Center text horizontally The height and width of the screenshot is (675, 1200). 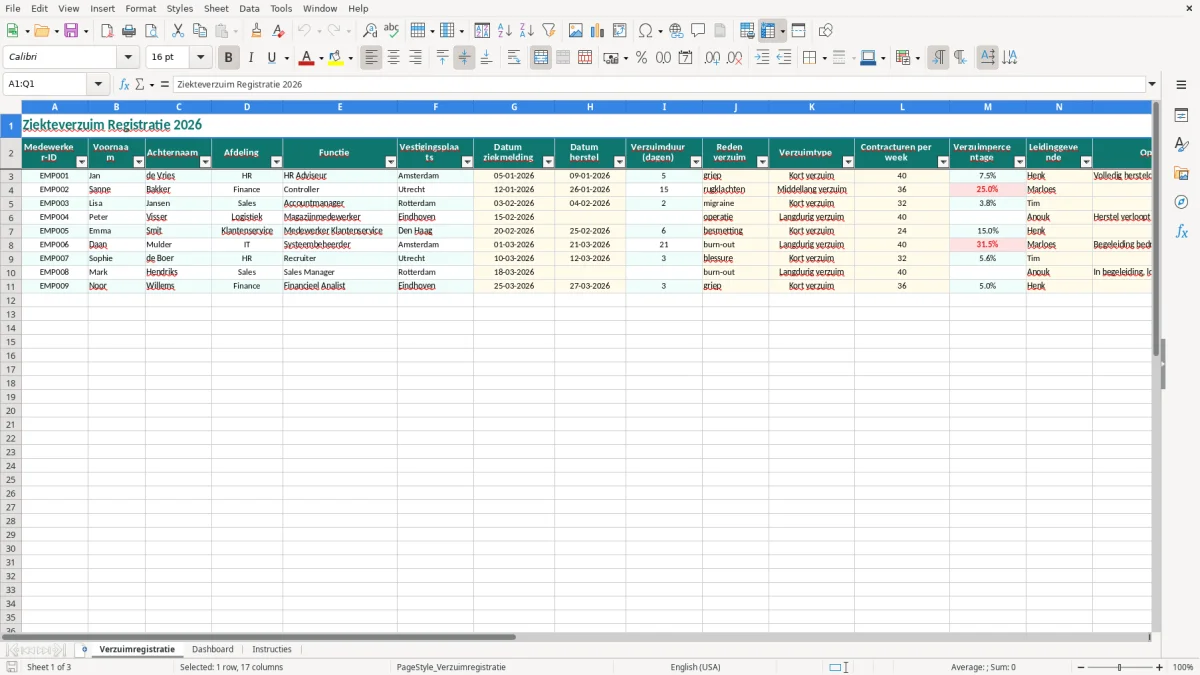394,58
